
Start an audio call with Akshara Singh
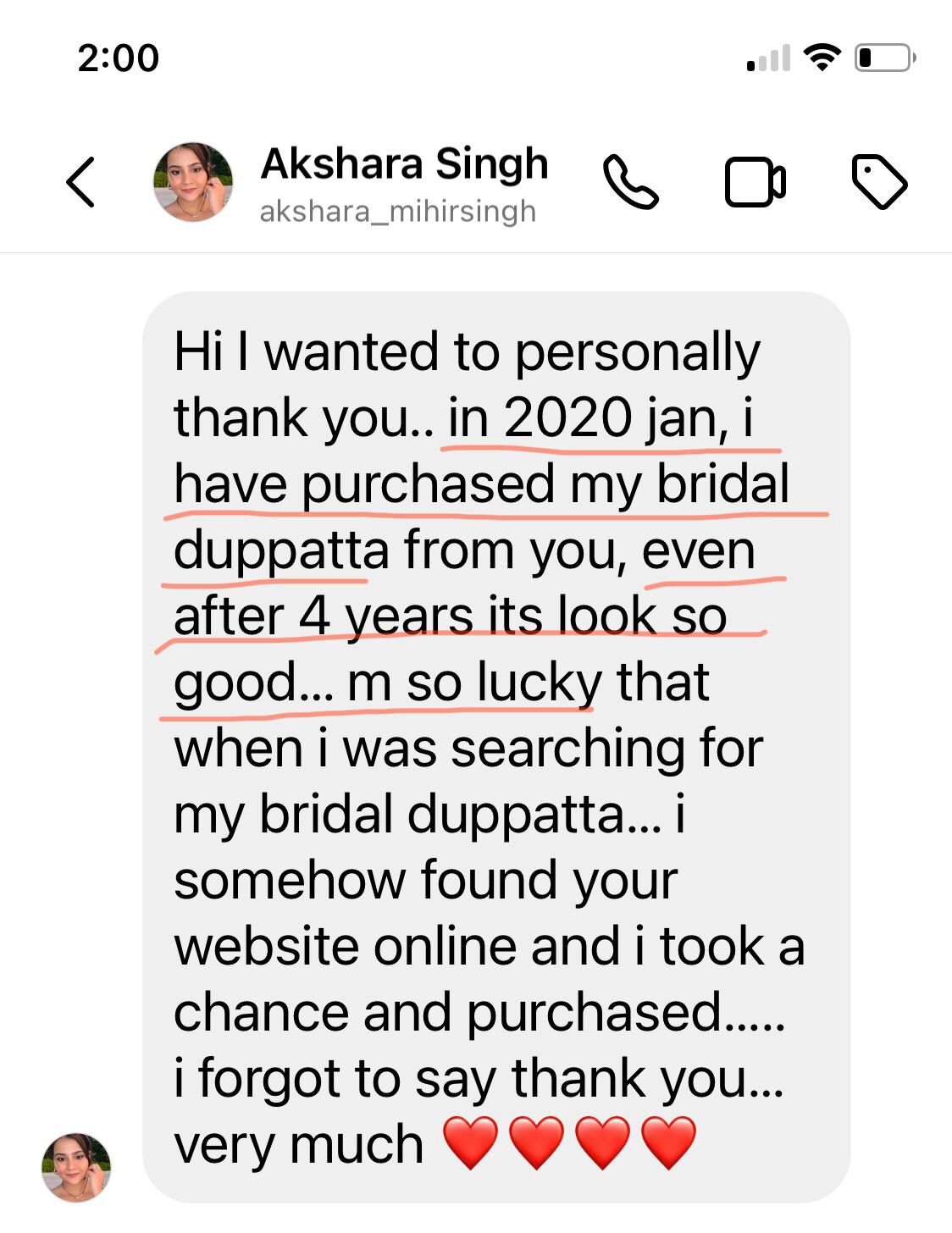coord(630,182)
